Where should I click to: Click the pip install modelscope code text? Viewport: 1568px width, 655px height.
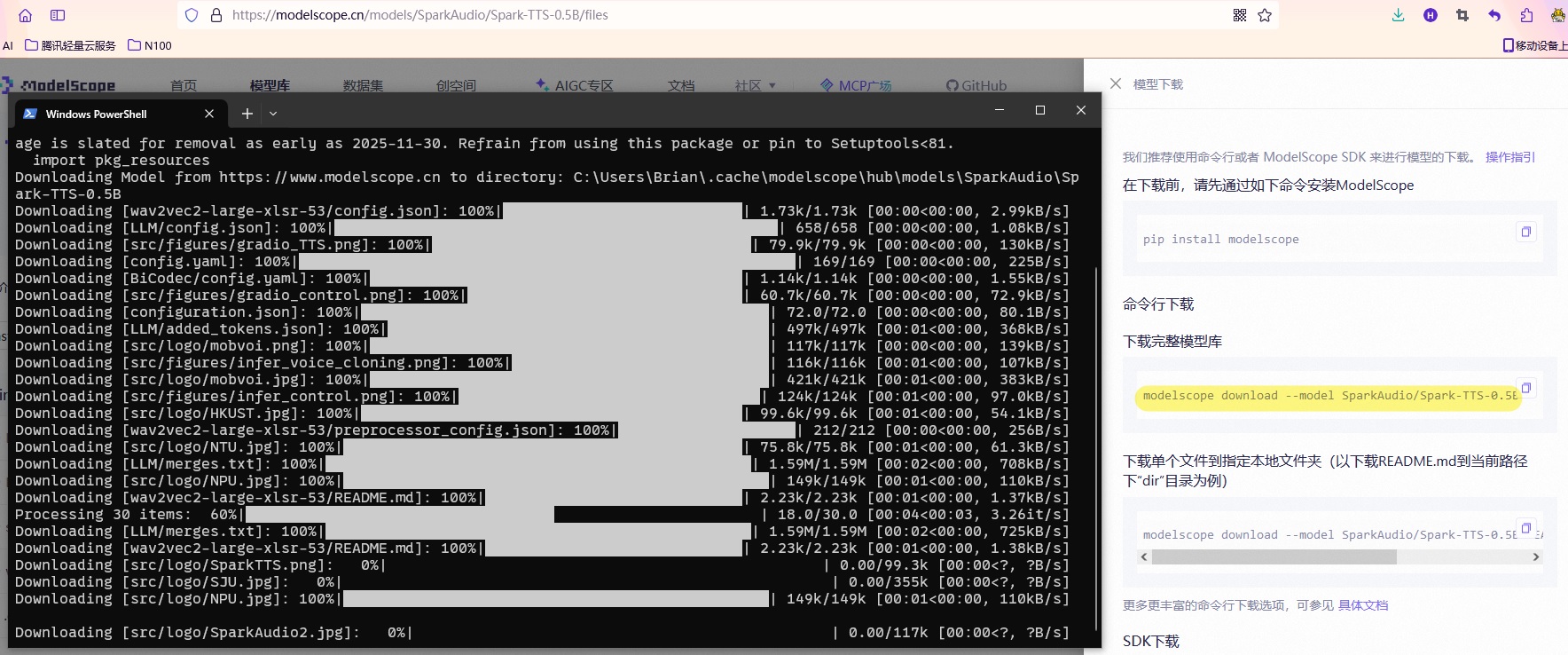(1220, 240)
